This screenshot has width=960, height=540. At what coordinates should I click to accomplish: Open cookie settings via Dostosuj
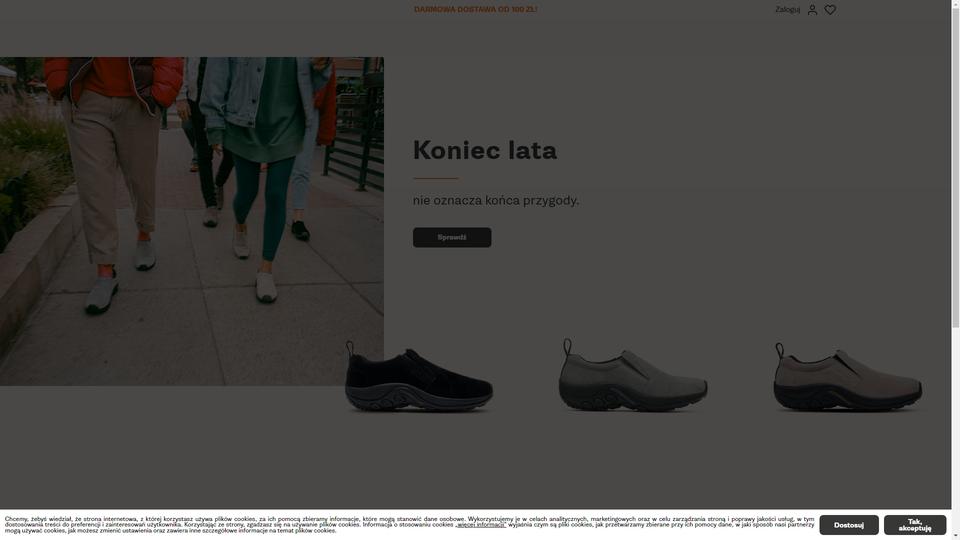coord(849,525)
